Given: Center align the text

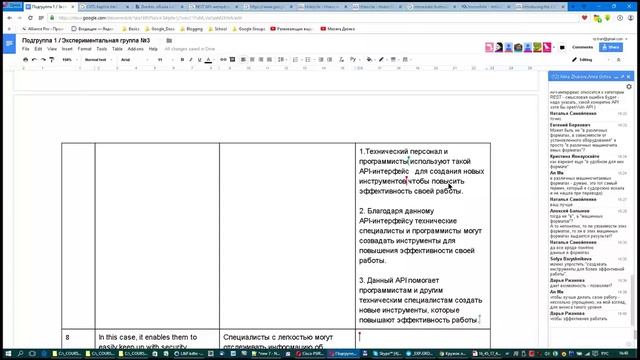Looking at the screenshot, I should pyautogui.click(x=252, y=60).
